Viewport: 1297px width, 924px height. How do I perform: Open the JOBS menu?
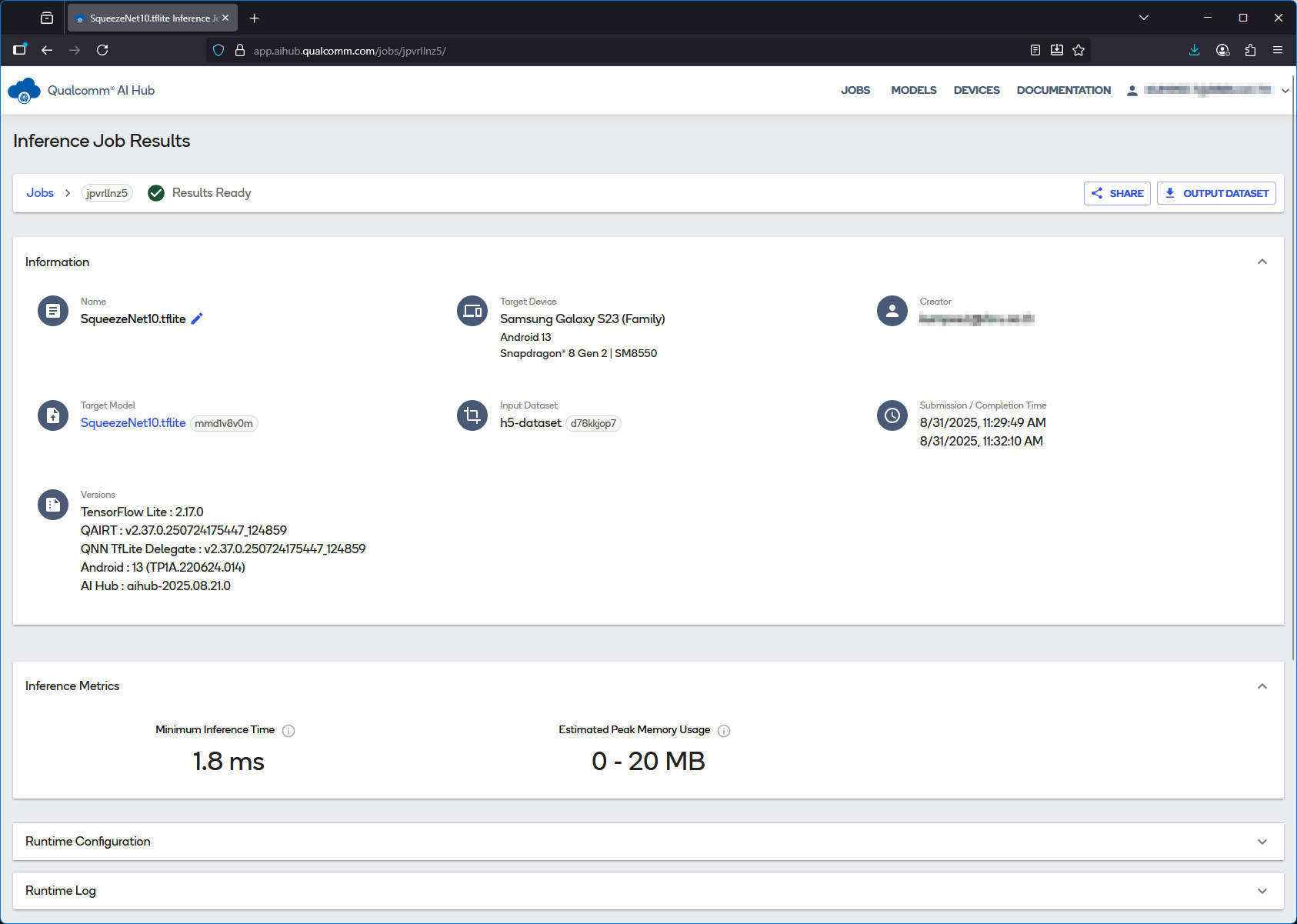click(855, 90)
